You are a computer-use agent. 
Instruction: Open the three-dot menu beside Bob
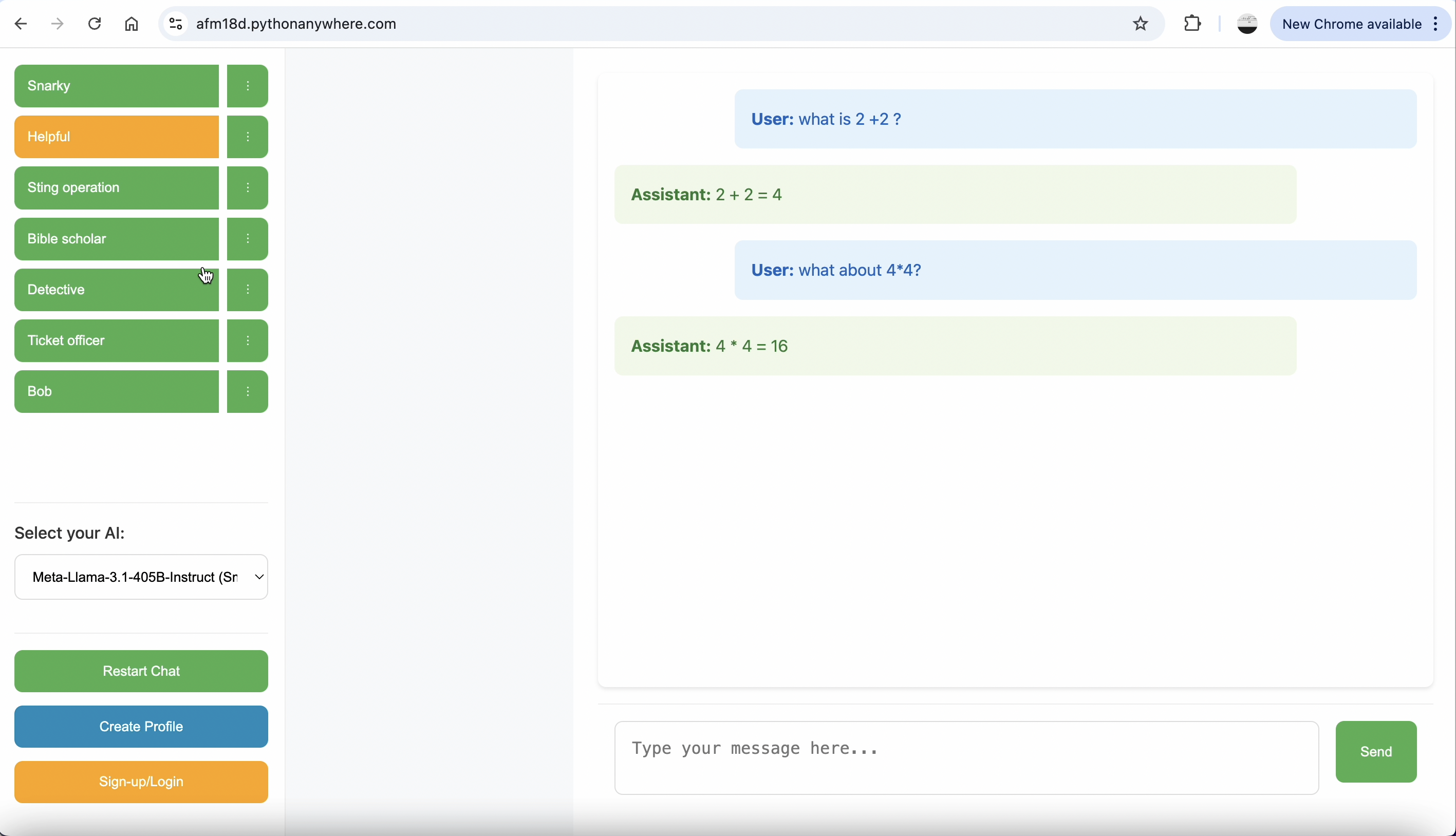point(248,392)
